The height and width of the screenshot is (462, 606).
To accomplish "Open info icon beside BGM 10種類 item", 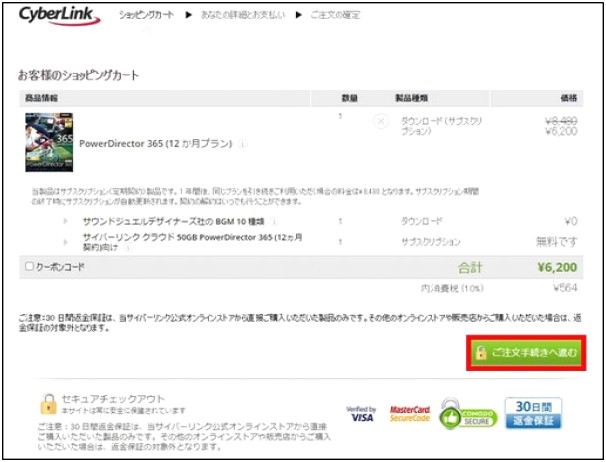I will tap(274, 222).
